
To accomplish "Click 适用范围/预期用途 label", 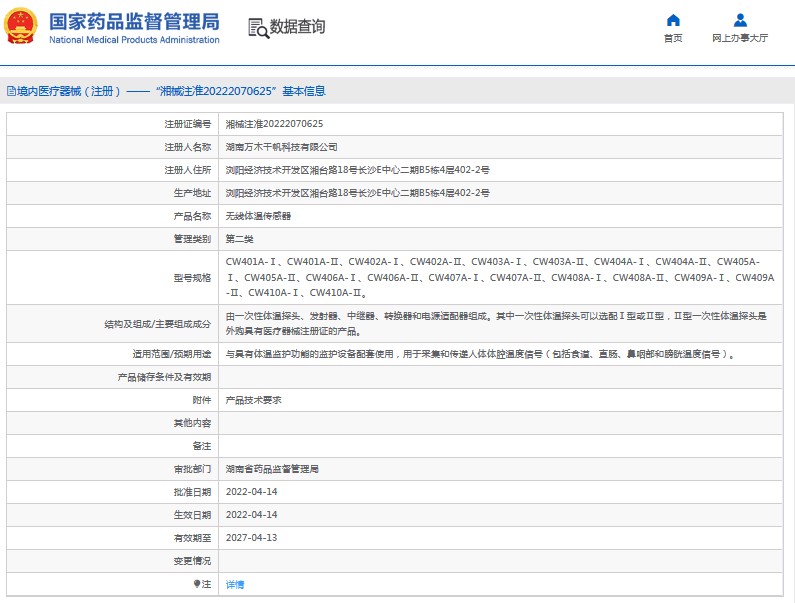I will 172,354.
